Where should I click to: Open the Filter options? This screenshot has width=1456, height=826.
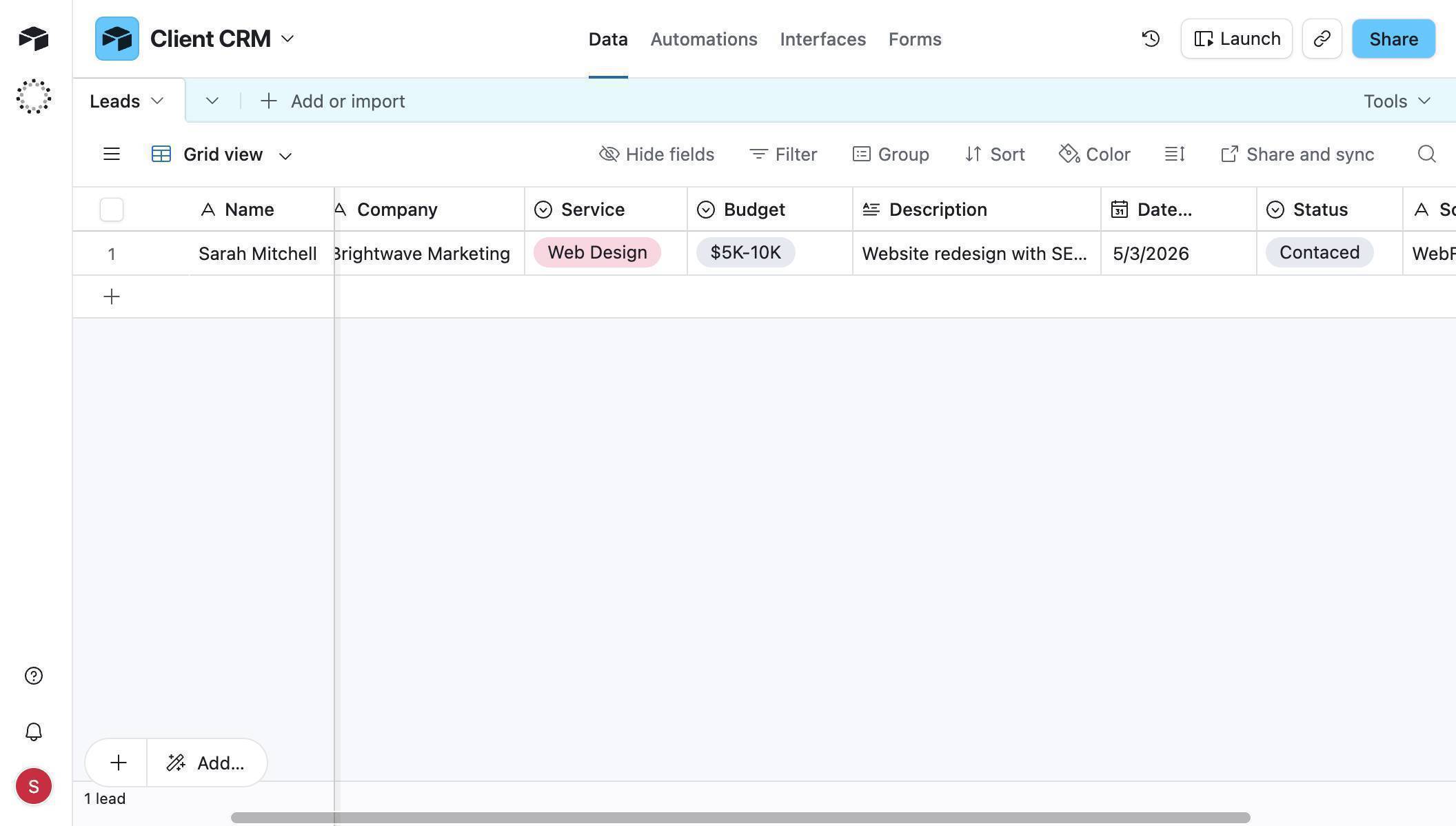click(x=782, y=154)
